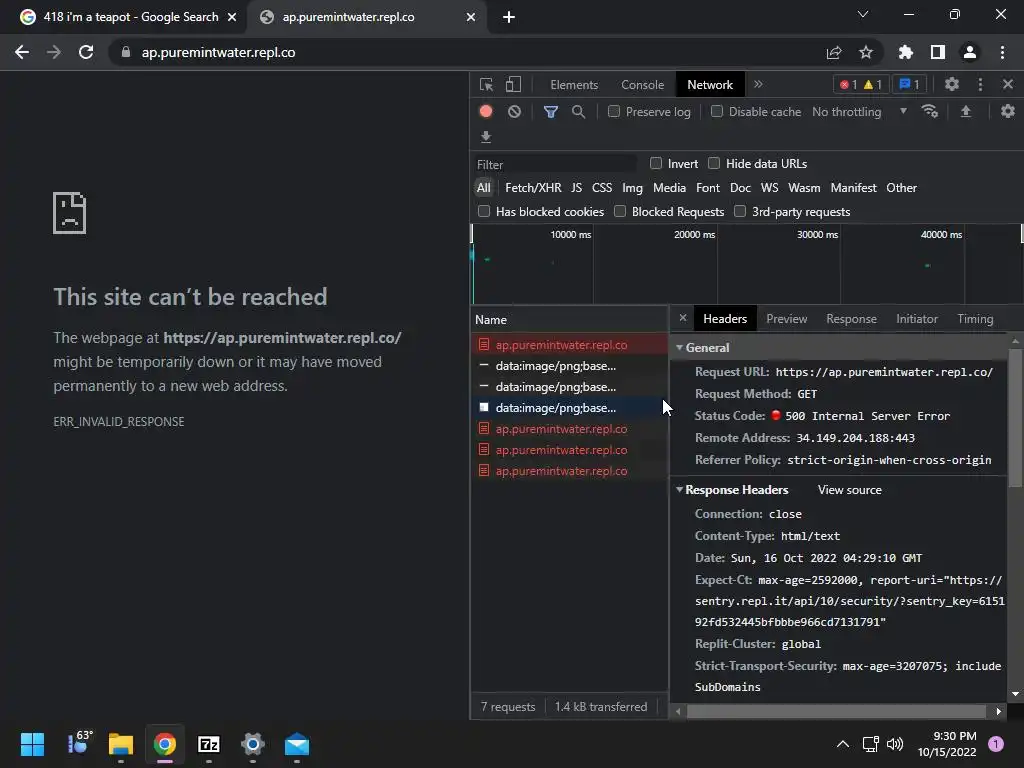The height and width of the screenshot is (768, 1024).
Task: Filter requests by WS type
Action: click(769, 187)
